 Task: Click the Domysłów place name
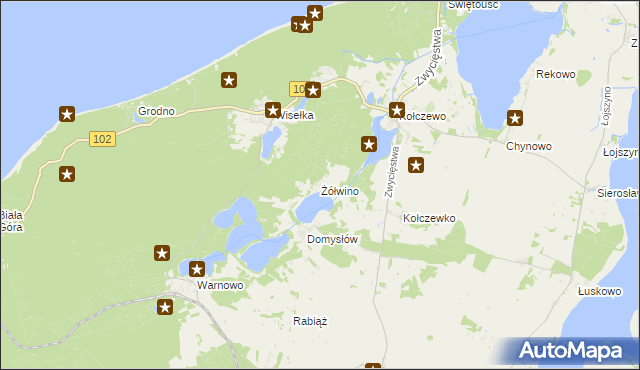[332, 239]
